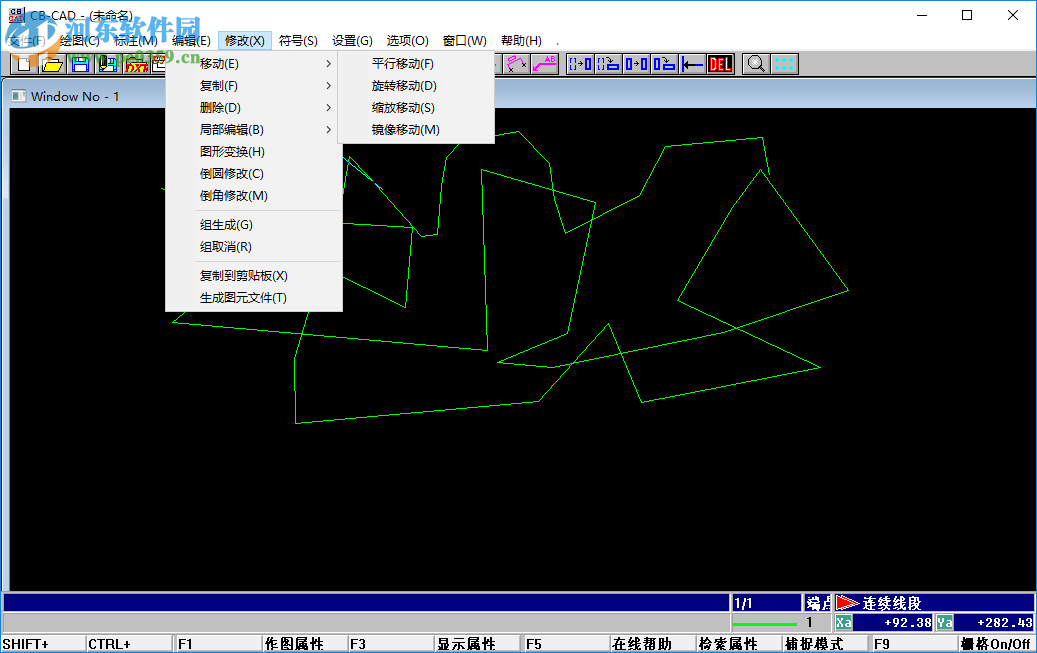Click the grid dots icon at toolbar's right end
1037x653 pixels.
point(784,63)
